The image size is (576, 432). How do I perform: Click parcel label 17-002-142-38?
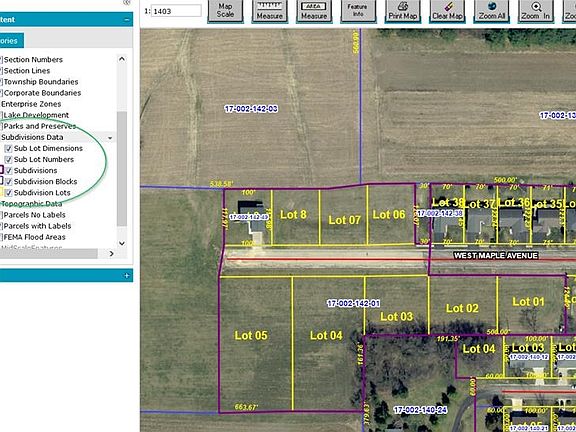tap(440, 213)
